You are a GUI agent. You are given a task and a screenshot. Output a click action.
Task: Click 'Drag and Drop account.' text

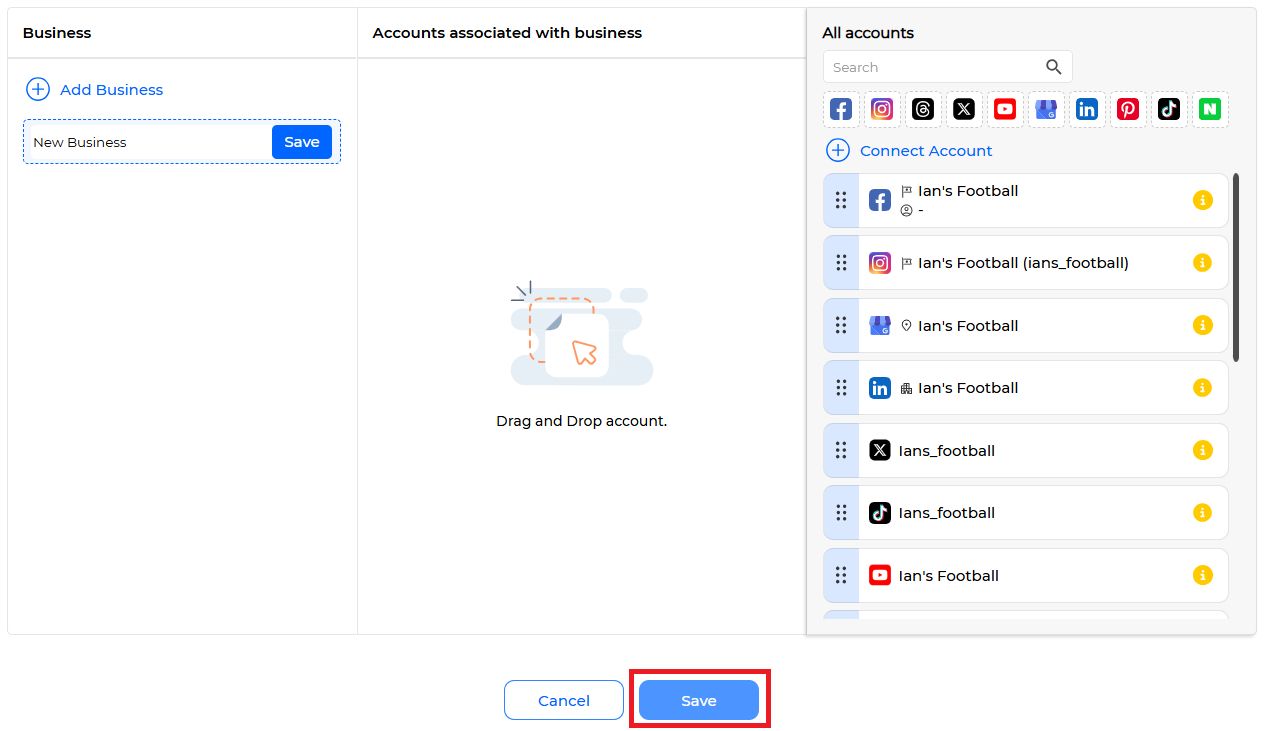point(582,421)
